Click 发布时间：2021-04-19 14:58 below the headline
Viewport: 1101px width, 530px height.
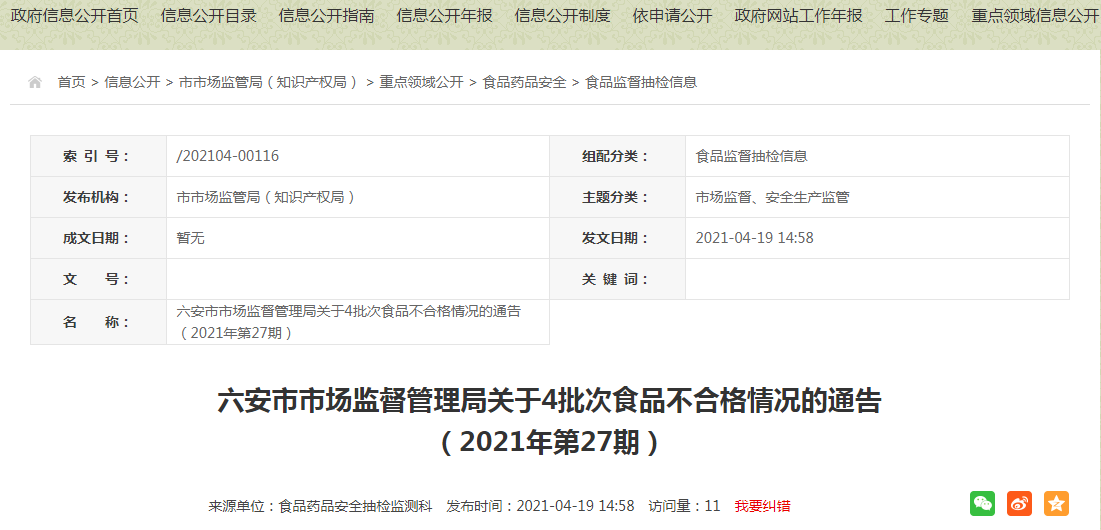540,506
